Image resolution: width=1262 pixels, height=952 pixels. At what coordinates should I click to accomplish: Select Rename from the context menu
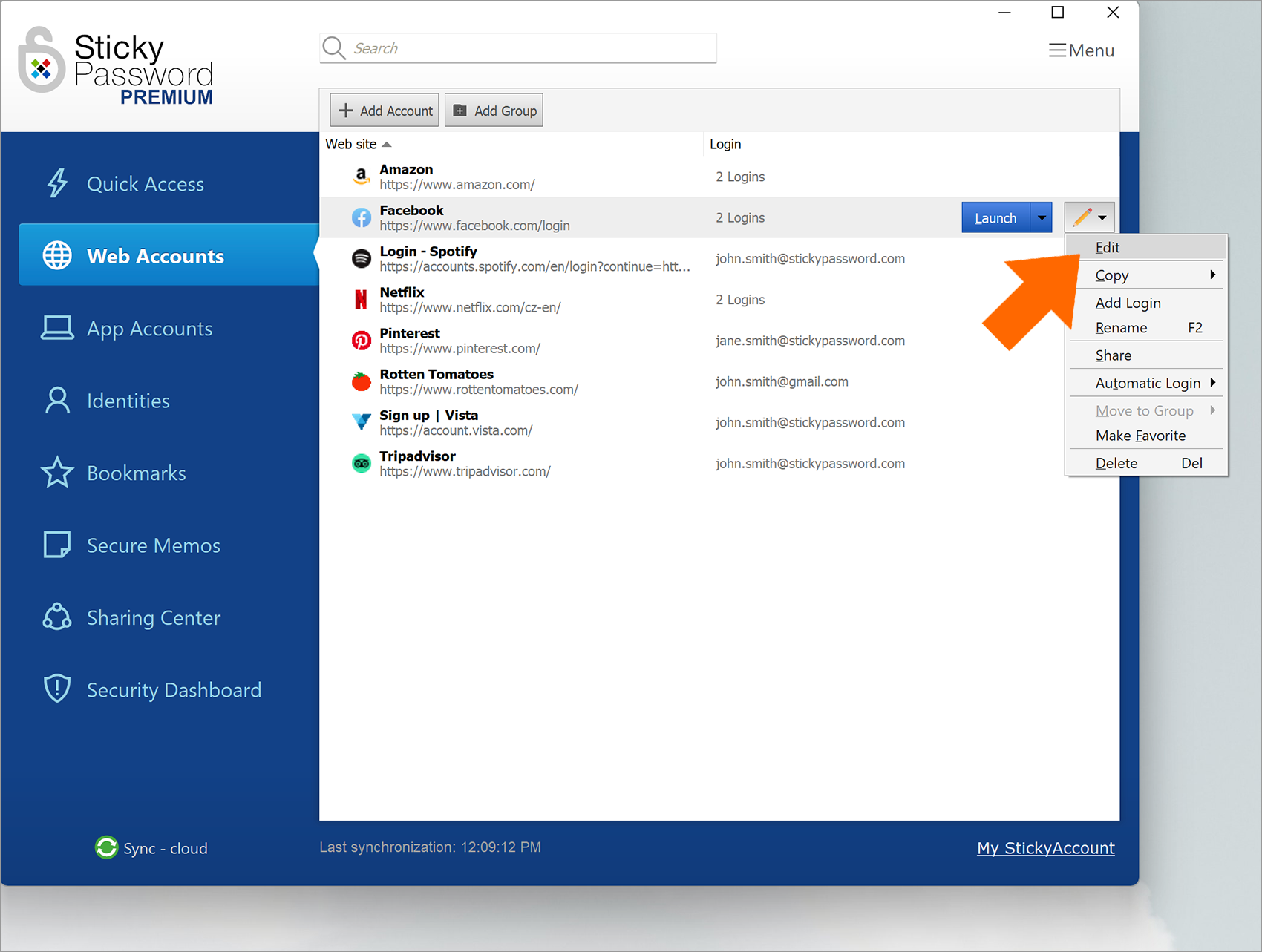[x=1147, y=327]
